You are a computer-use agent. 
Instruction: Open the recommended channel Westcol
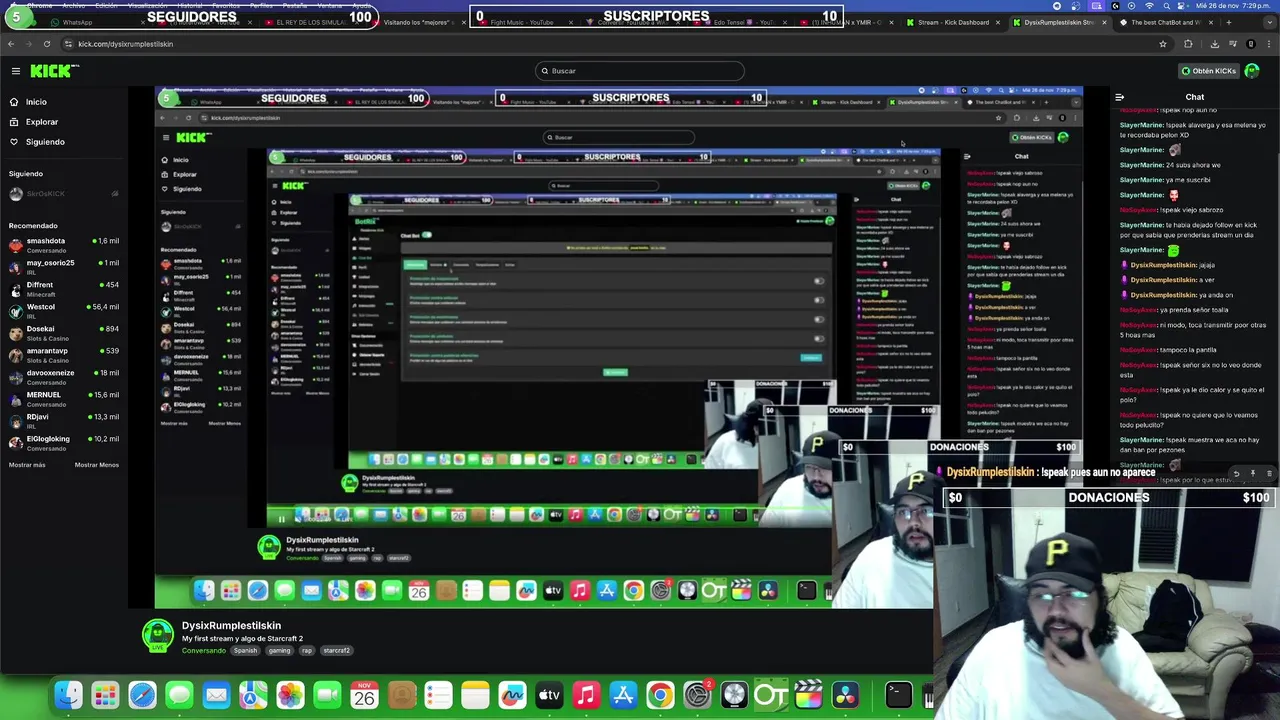[64, 311]
